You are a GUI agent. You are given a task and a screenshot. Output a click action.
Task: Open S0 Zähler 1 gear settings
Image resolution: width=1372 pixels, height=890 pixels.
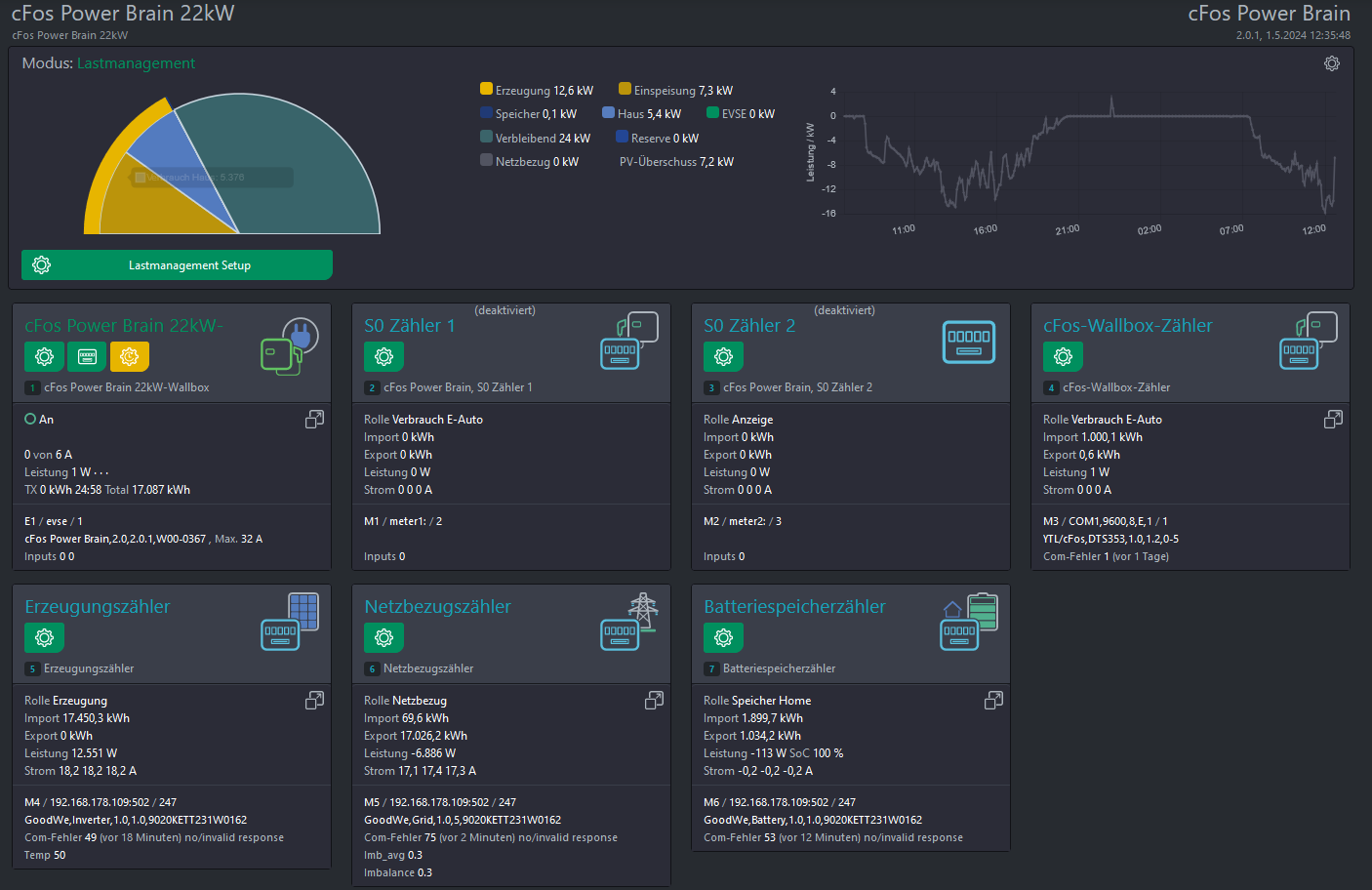pos(383,357)
